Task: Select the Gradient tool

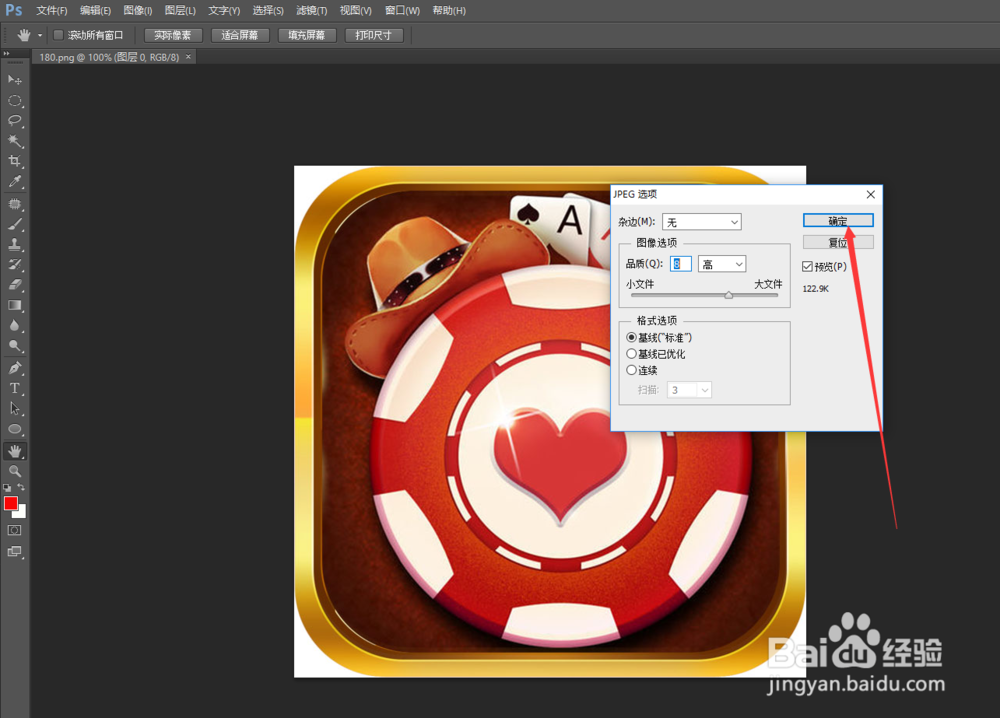Action: pos(15,305)
